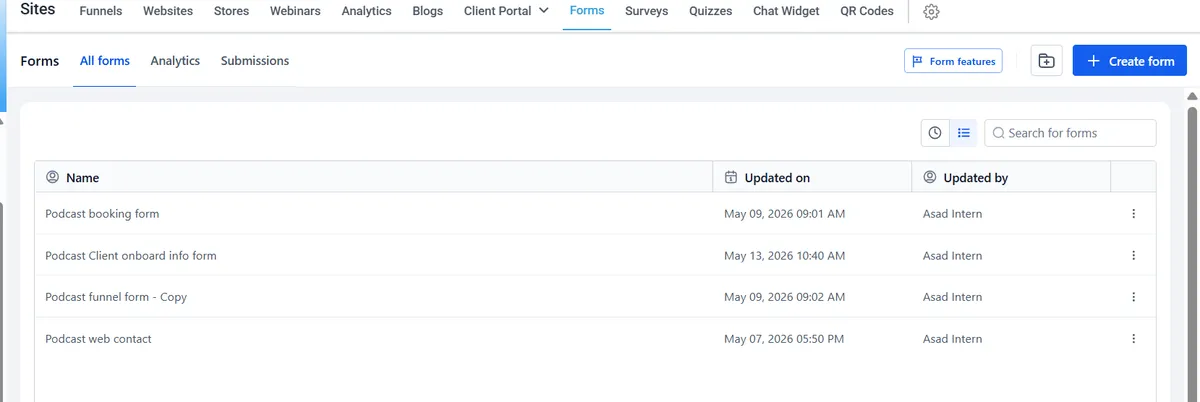Switch to the Quizzes tab
The image size is (1200, 402).
tap(710, 11)
